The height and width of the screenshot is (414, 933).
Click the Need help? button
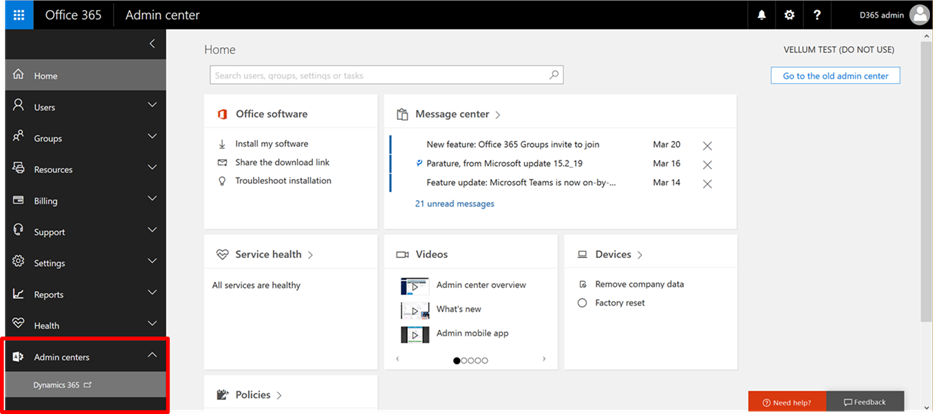tap(787, 402)
